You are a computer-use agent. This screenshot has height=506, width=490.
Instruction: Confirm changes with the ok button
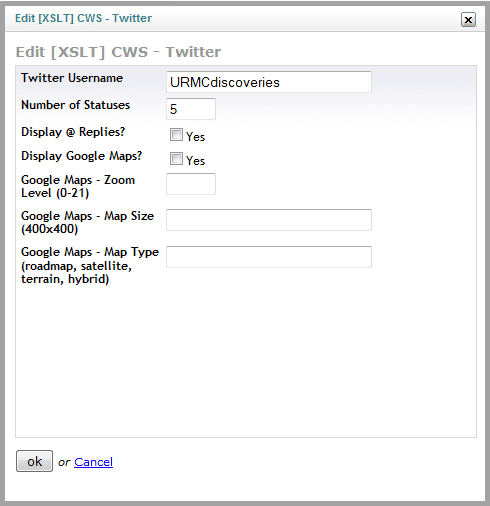(34, 461)
